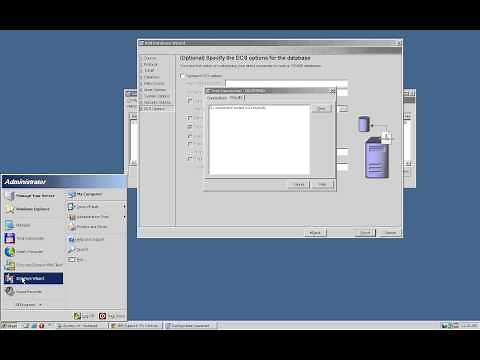
Task: Open Administrative Tools in the Start menu
Action: pos(96,217)
